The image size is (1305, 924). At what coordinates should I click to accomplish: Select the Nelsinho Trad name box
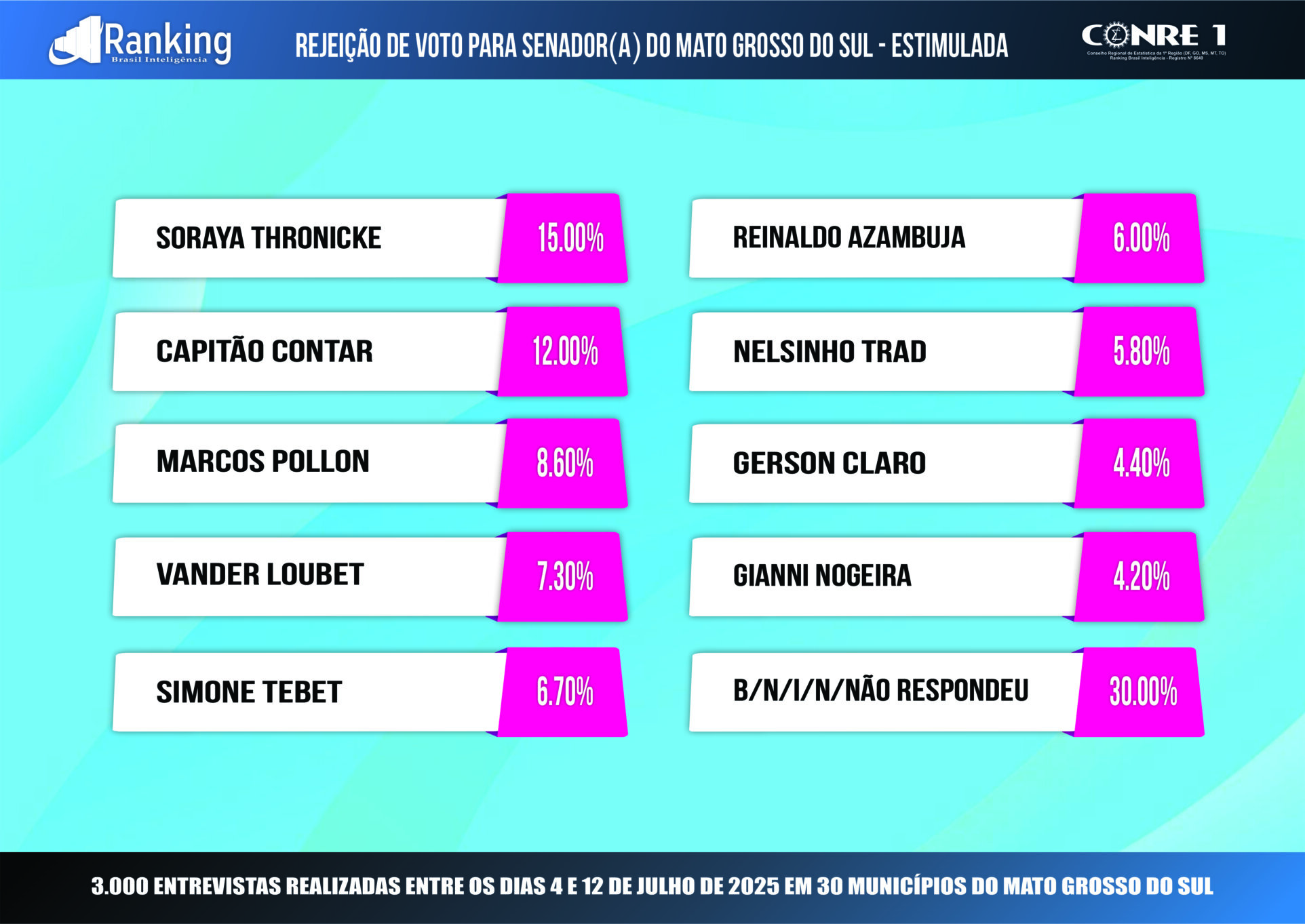(x=885, y=351)
